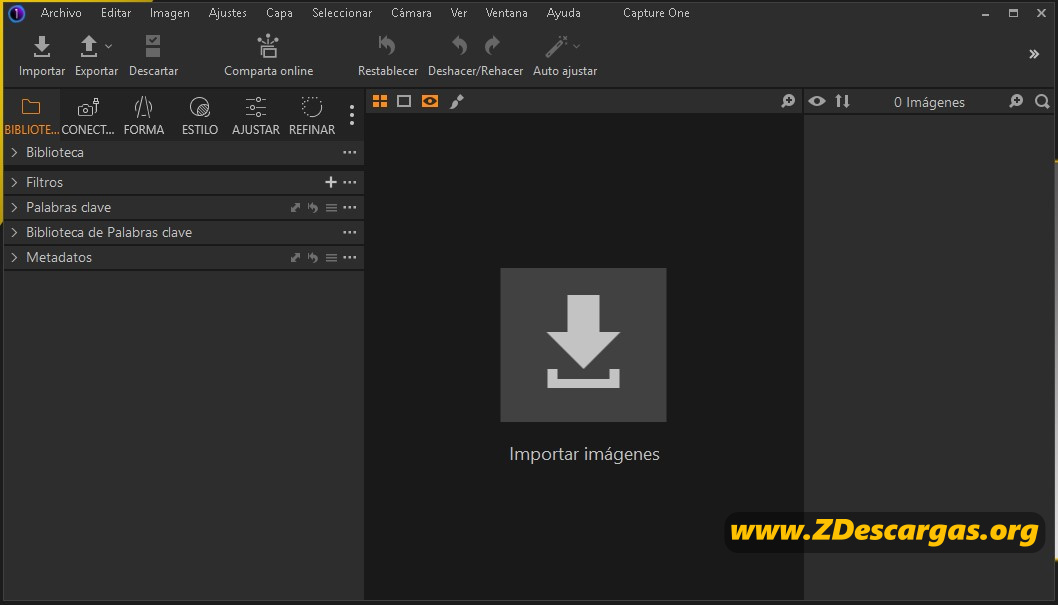Open the Capa menu
Screen dimensions: 1058x605
click(x=279, y=13)
